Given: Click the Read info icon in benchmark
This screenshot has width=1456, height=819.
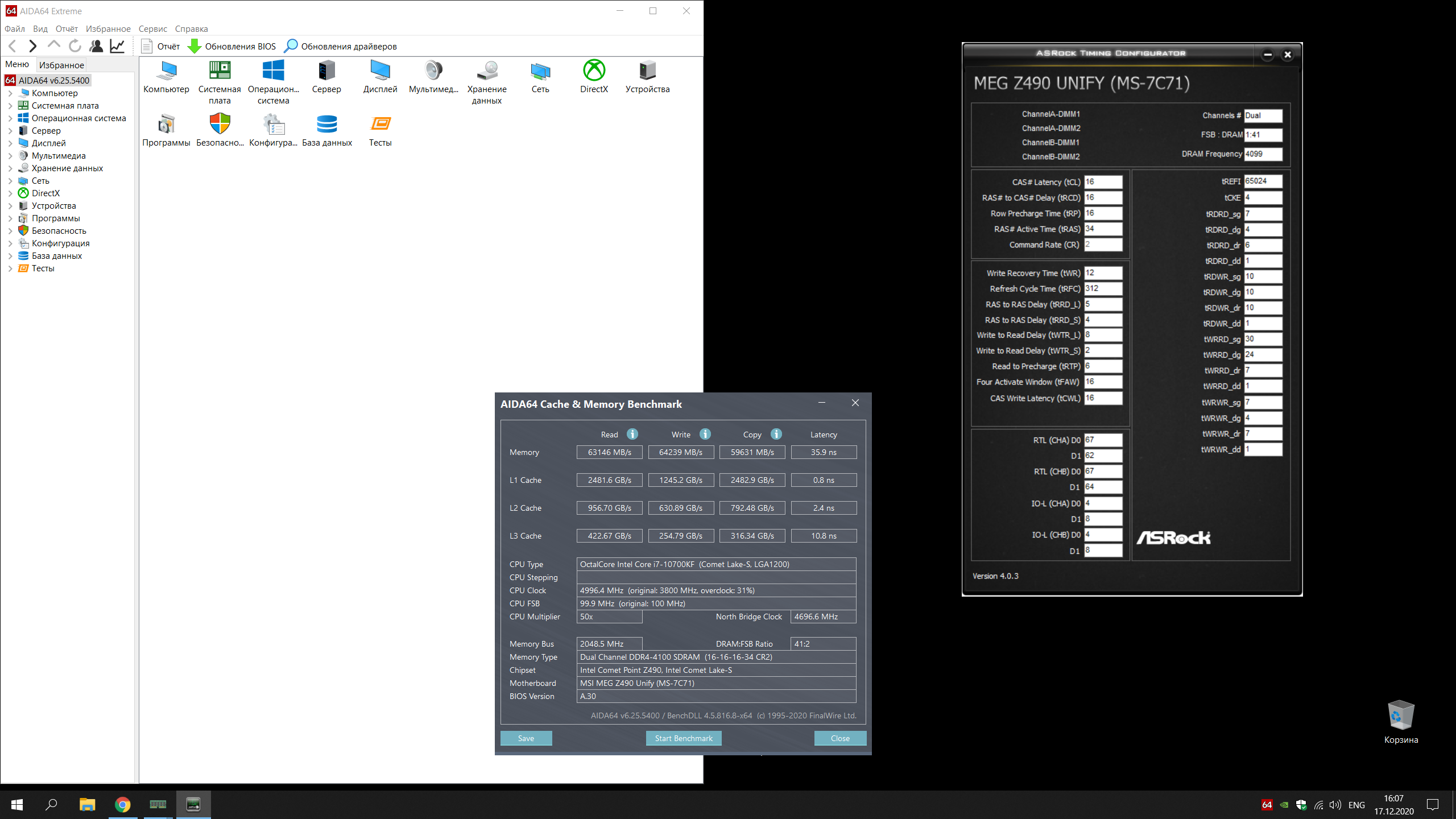Looking at the screenshot, I should click(632, 434).
